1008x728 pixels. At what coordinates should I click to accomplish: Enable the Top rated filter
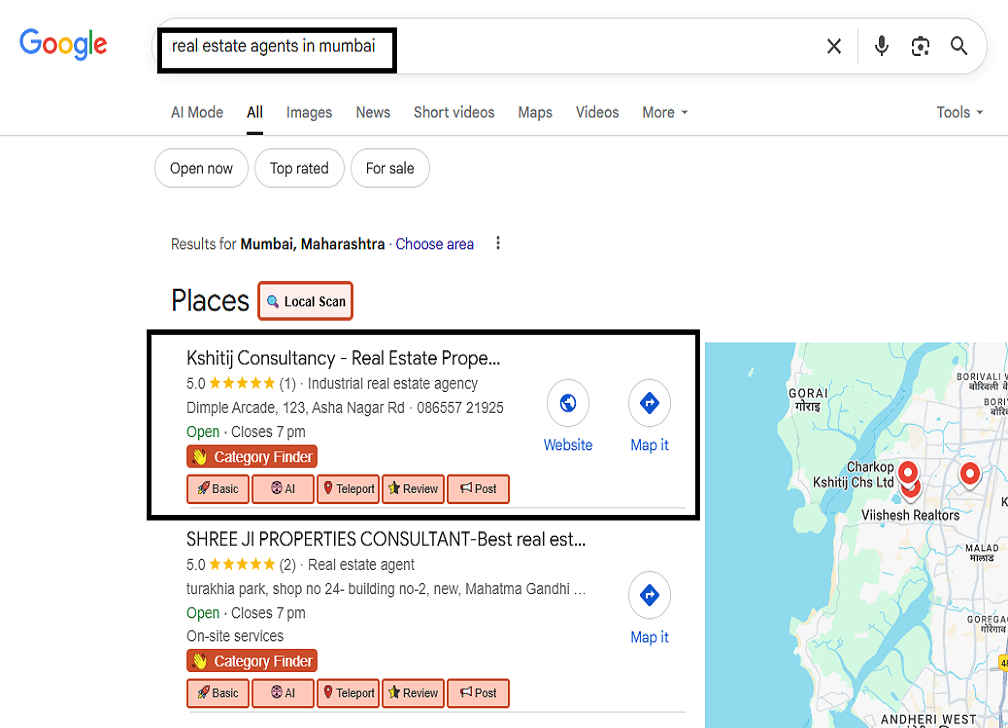coord(299,168)
